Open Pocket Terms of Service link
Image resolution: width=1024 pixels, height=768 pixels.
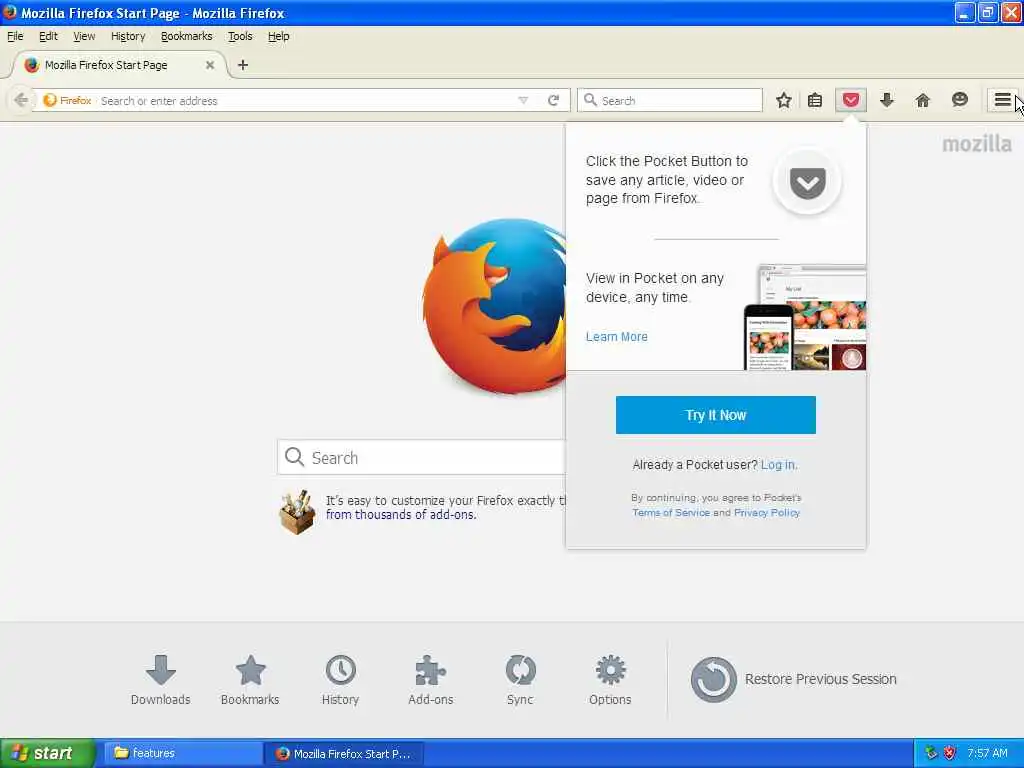(x=671, y=513)
